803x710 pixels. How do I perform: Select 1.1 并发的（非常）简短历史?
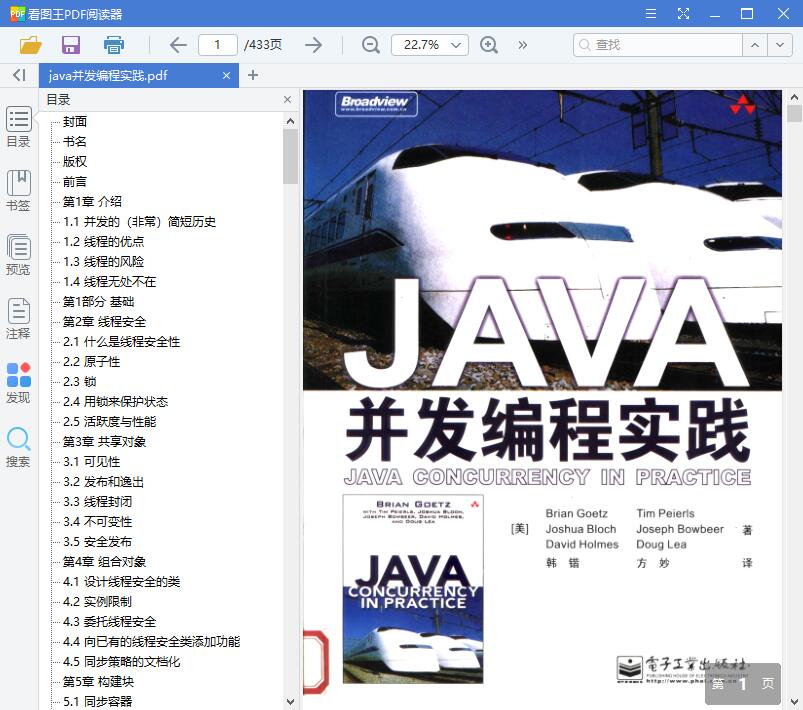[x=139, y=222]
